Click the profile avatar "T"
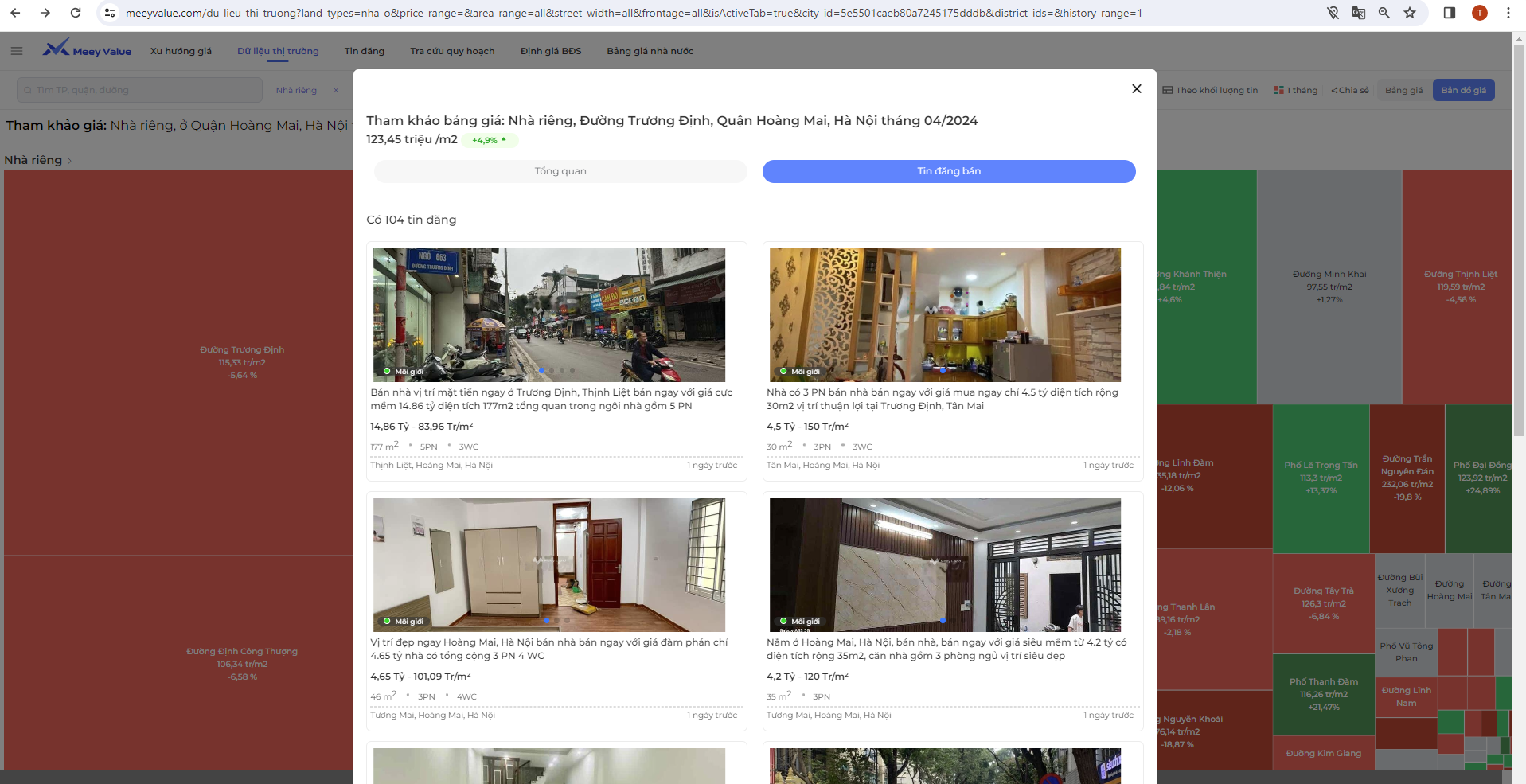The width and height of the screenshot is (1526, 784). pos(1479,13)
